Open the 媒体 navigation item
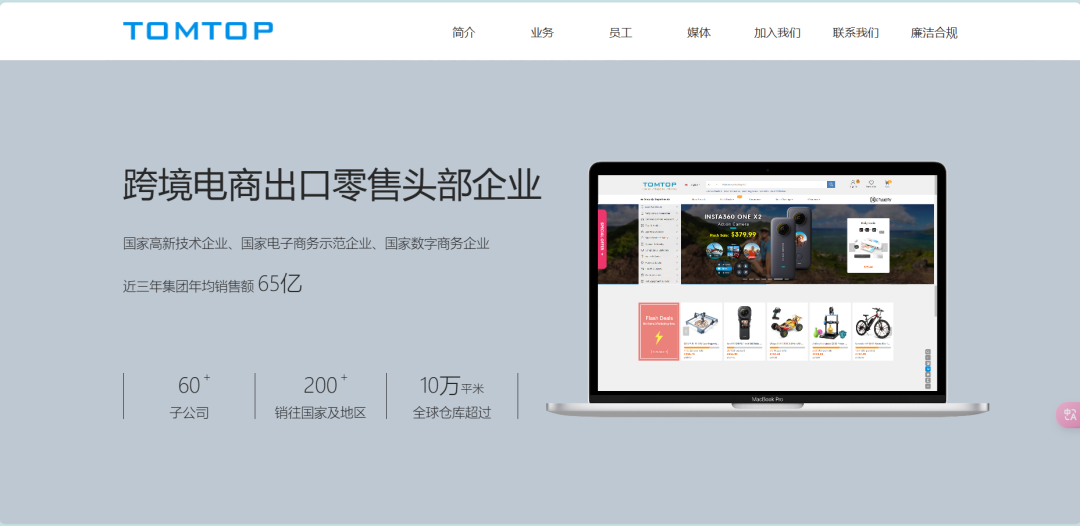Image resolution: width=1080 pixels, height=526 pixels. click(699, 32)
